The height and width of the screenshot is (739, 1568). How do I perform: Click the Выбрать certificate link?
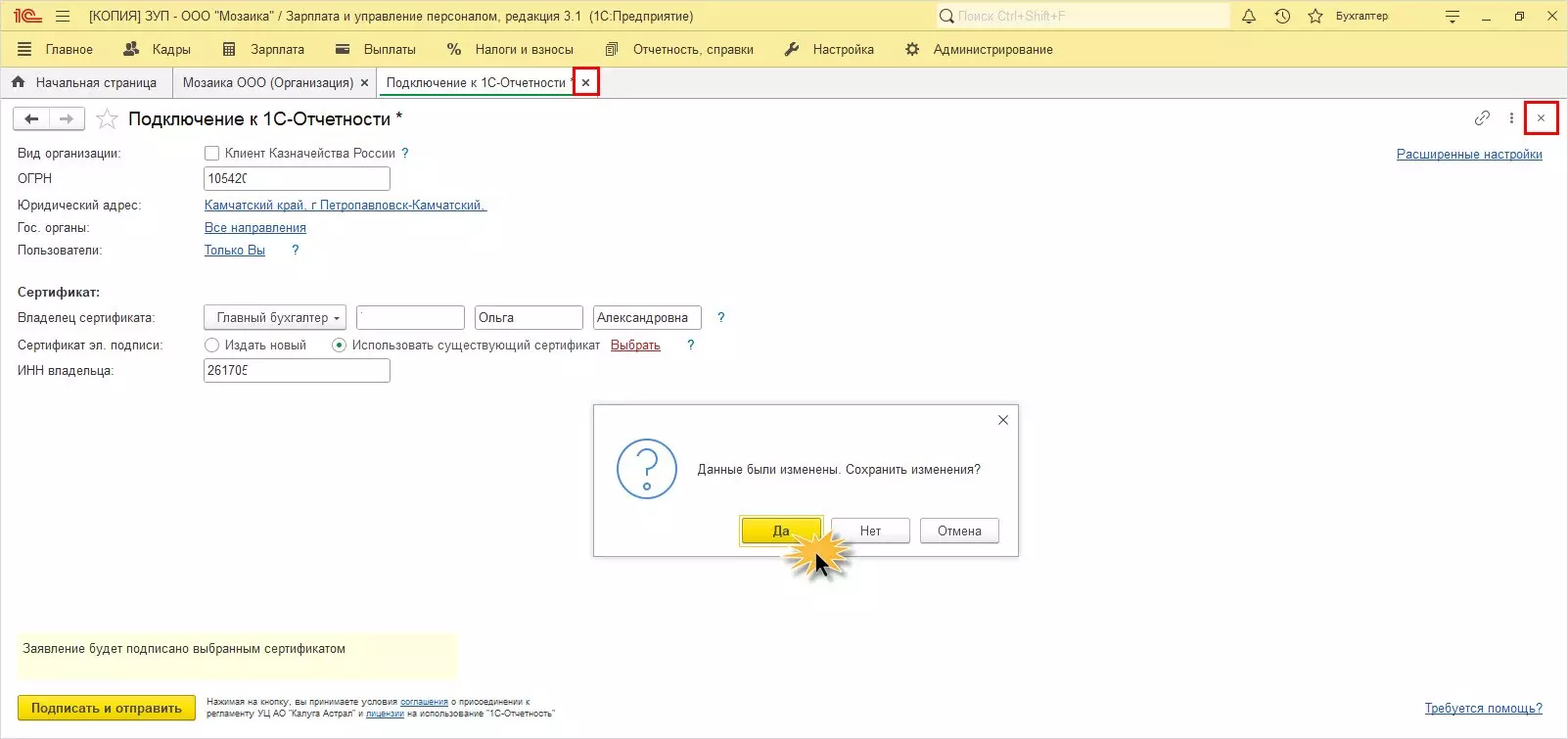[x=635, y=346]
